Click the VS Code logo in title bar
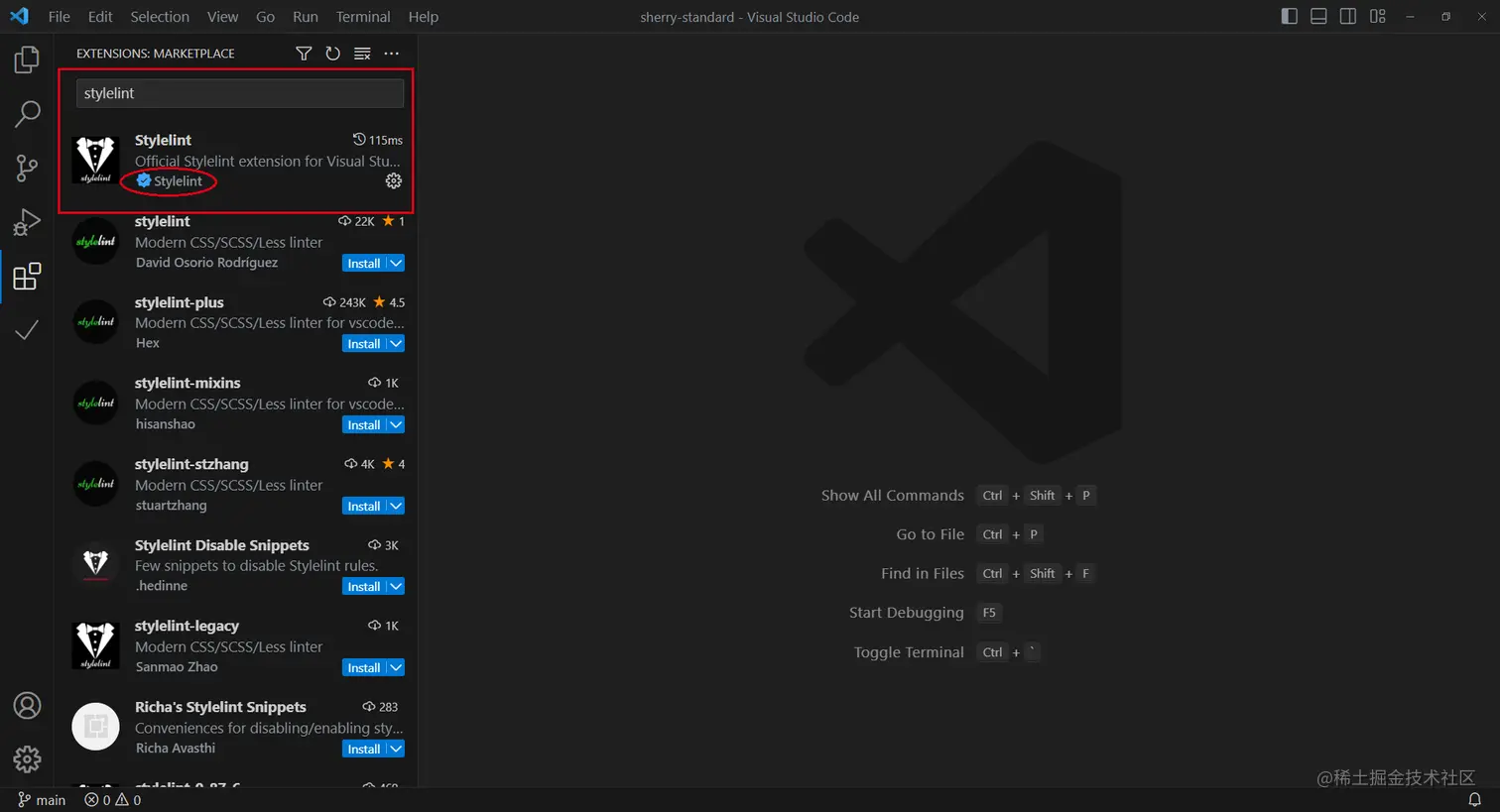The height and width of the screenshot is (812, 1500). click(x=19, y=16)
